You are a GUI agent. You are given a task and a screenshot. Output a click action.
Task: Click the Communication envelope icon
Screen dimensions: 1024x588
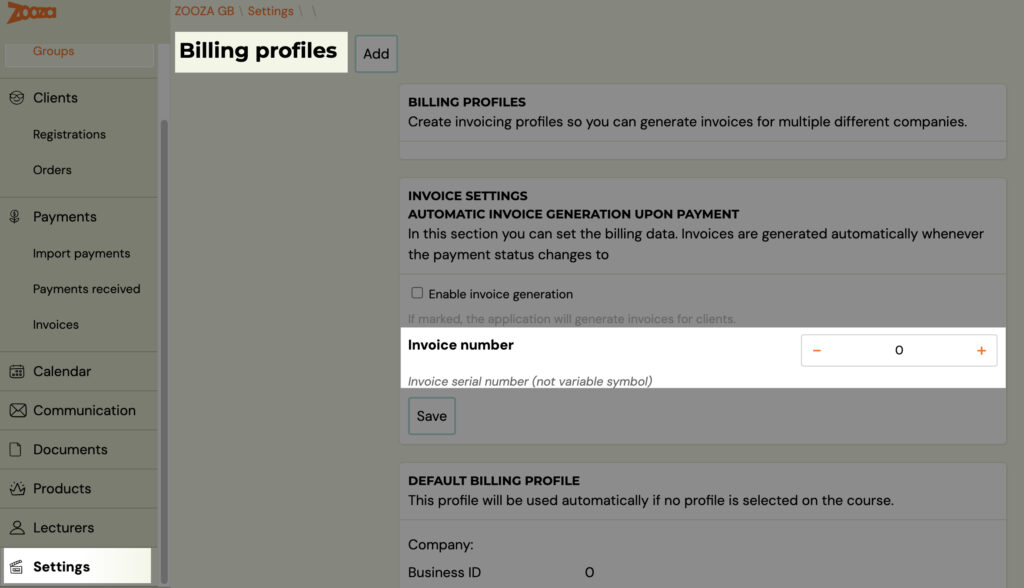[18, 410]
